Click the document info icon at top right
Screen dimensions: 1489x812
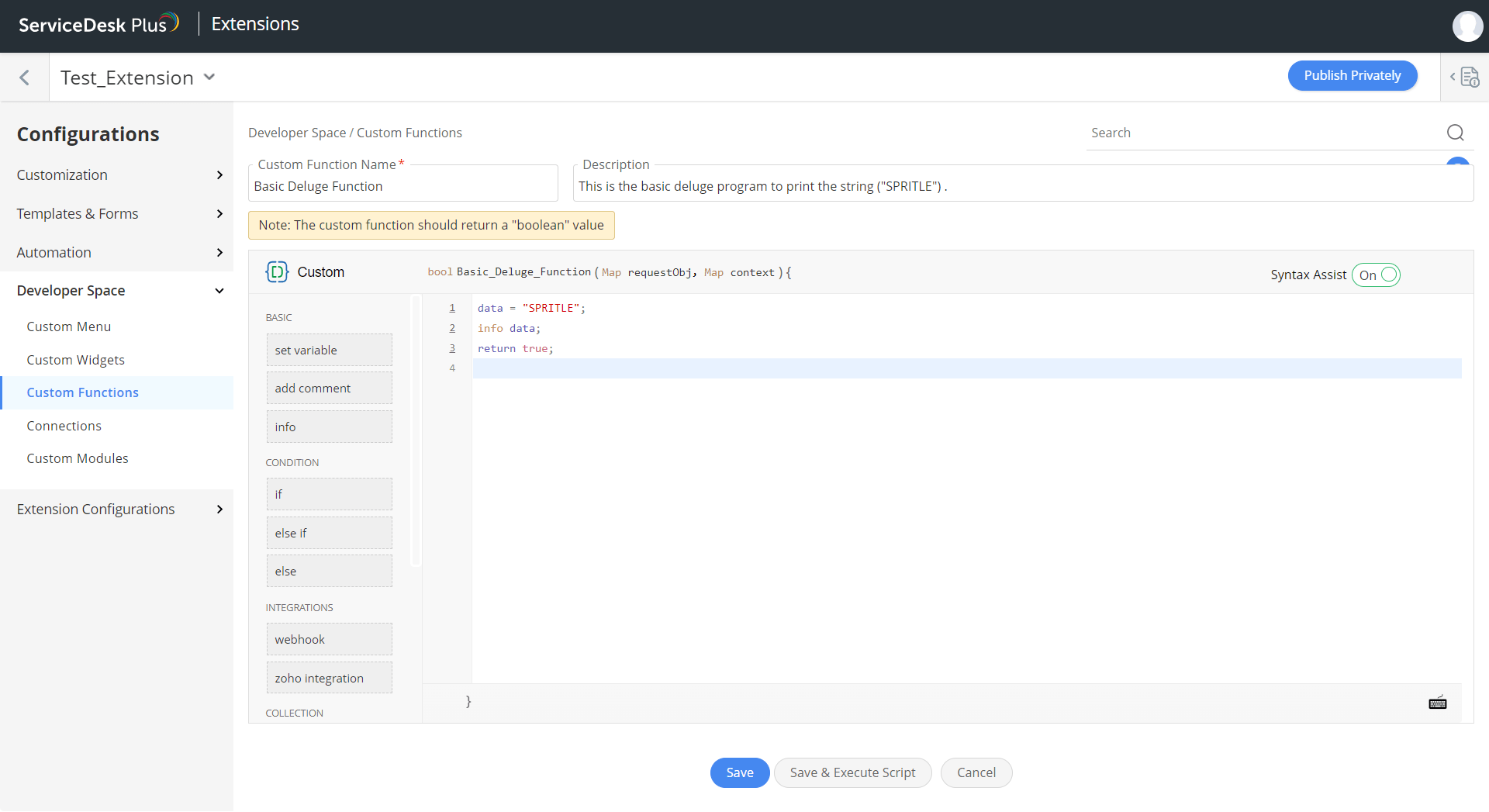[x=1470, y=78]
